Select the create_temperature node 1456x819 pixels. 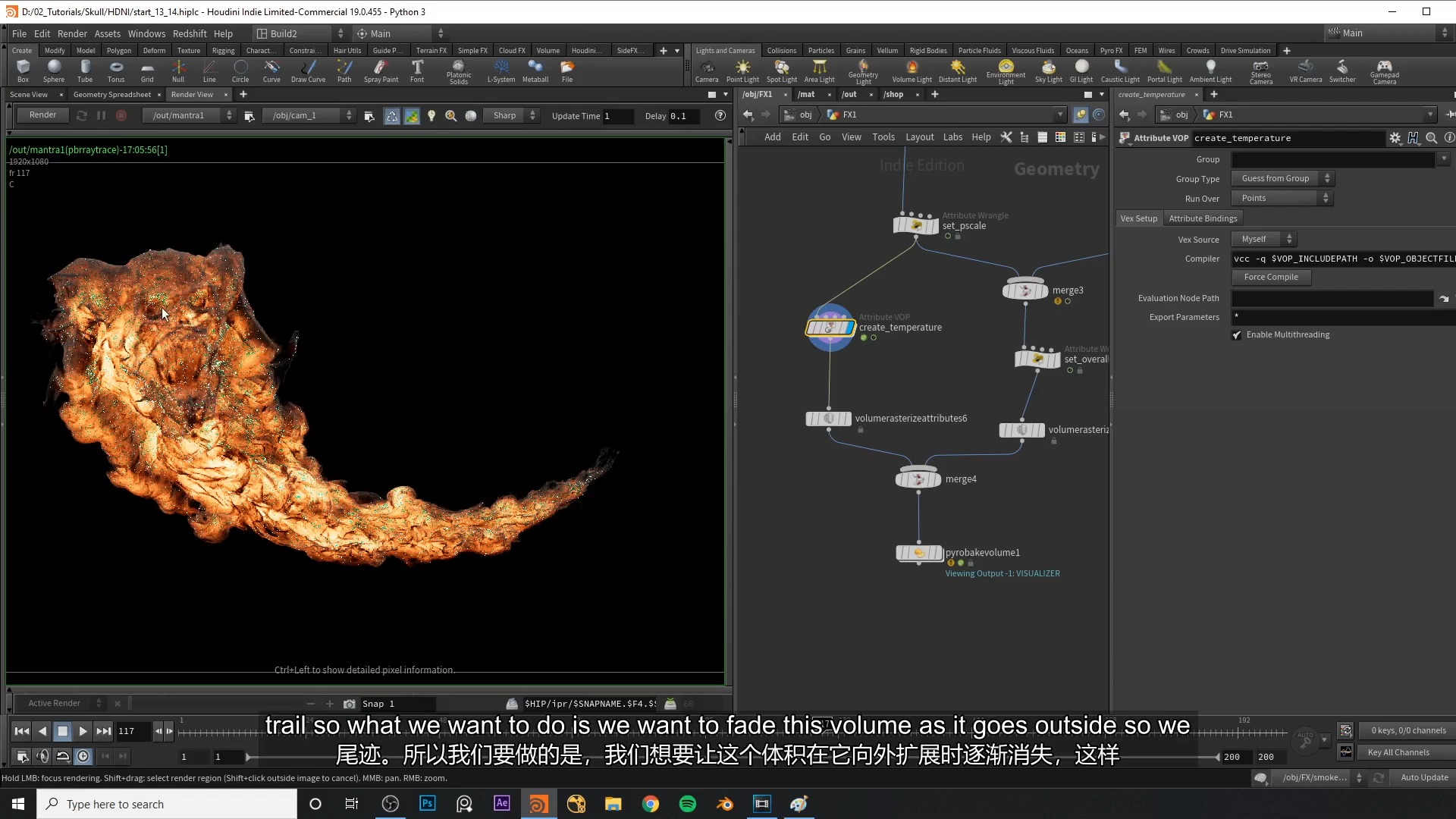830,328
